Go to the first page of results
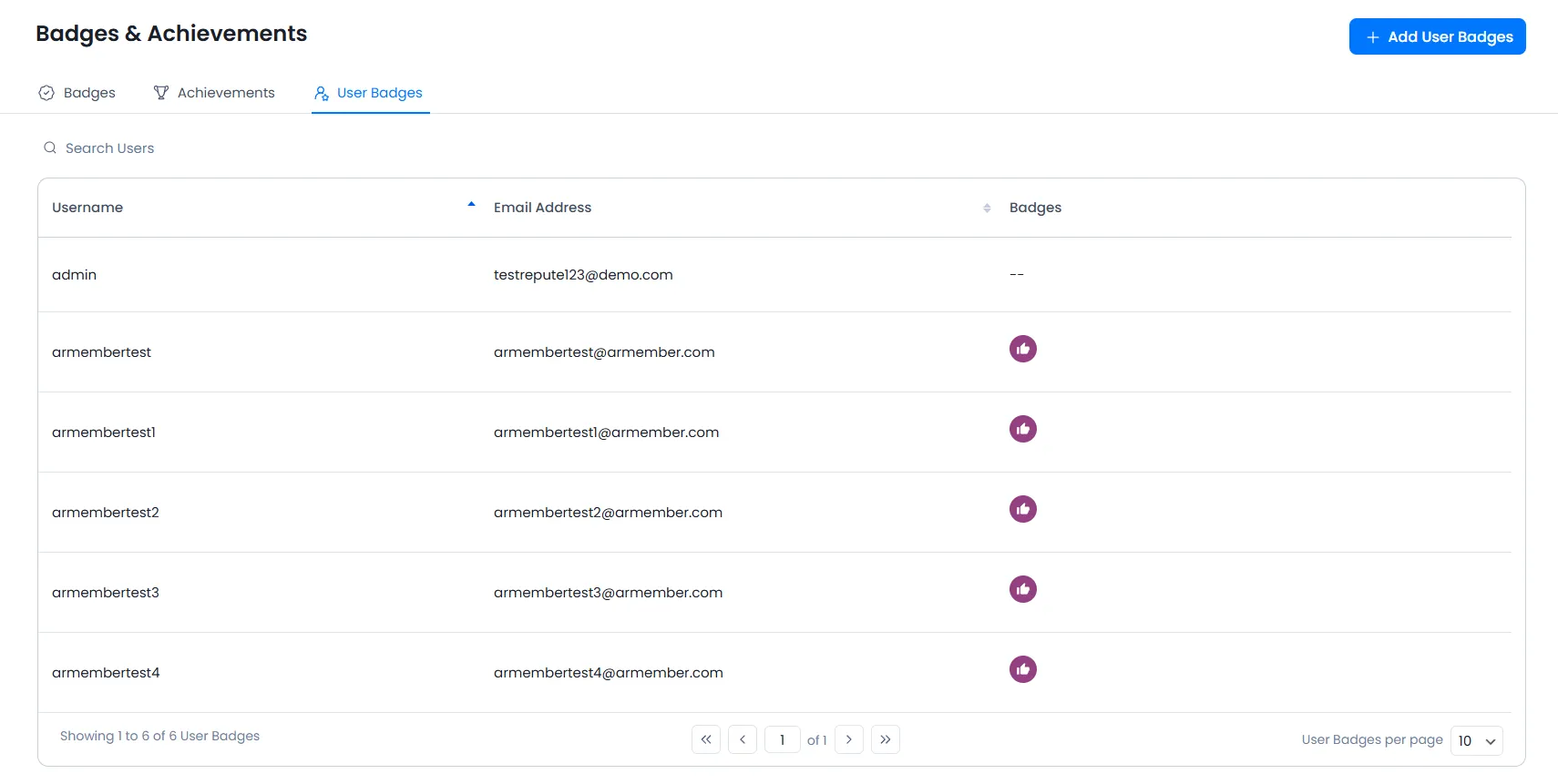The width and height of the screenshot is (1558, 784). [706, 739]
